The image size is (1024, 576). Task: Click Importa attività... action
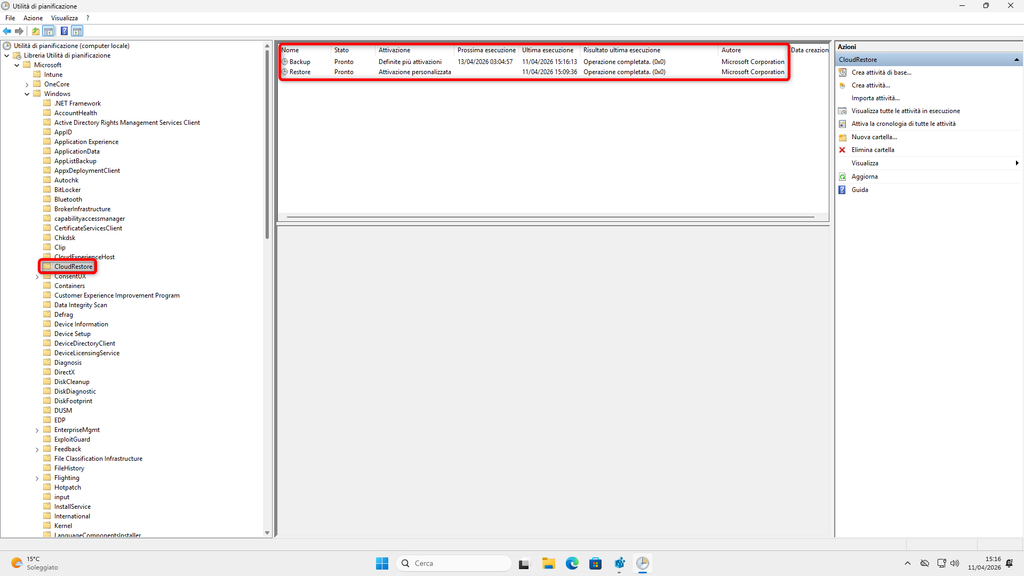[875, 98]
